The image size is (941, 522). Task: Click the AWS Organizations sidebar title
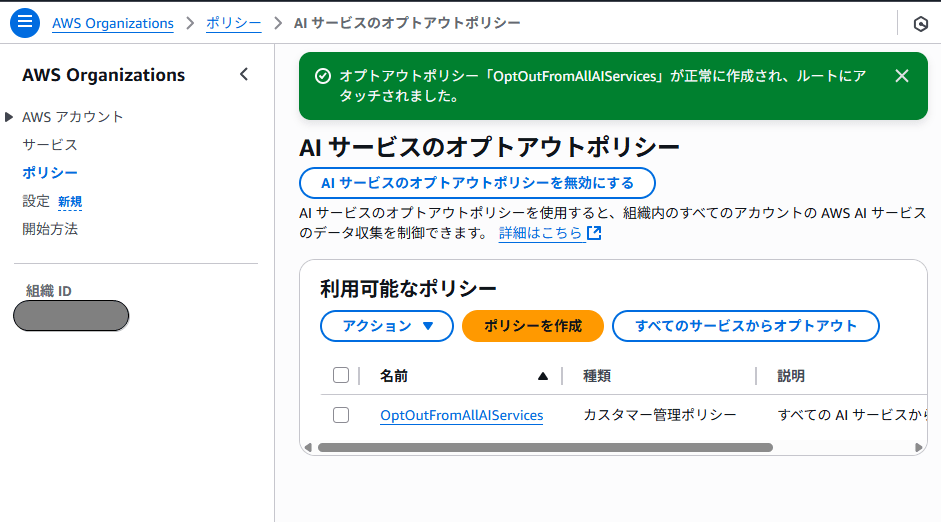pyautogui.click(x=104, y=75)
